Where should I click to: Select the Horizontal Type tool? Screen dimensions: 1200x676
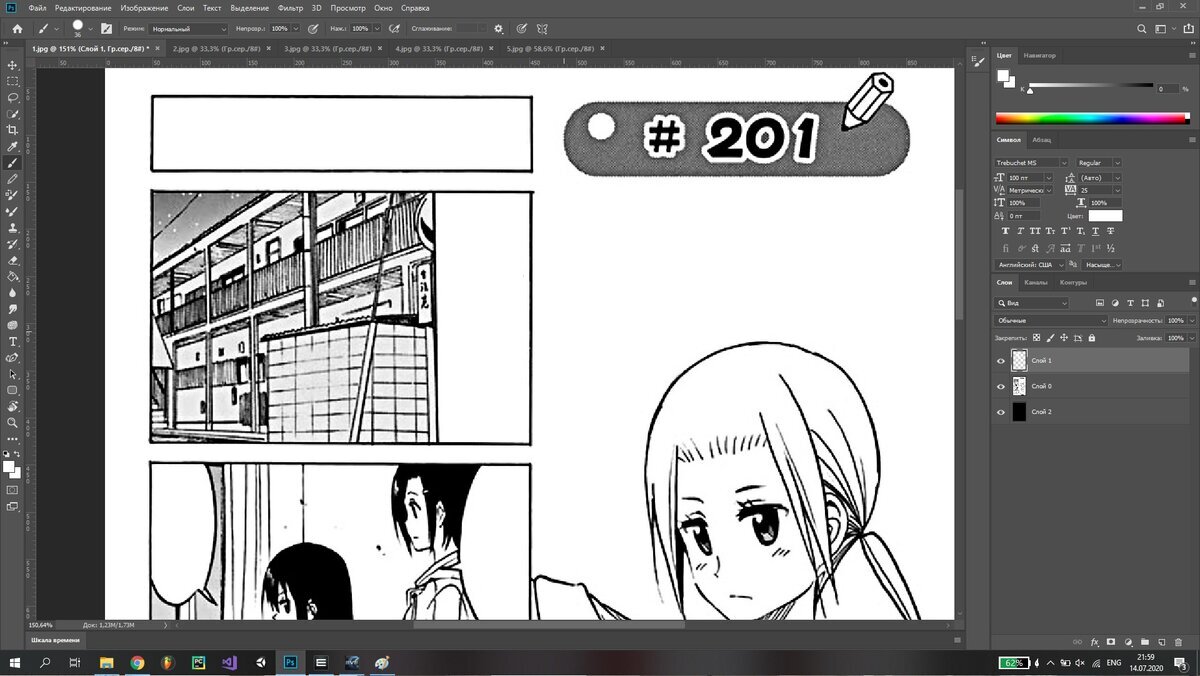pyautogui.click(x=13, y=341)
